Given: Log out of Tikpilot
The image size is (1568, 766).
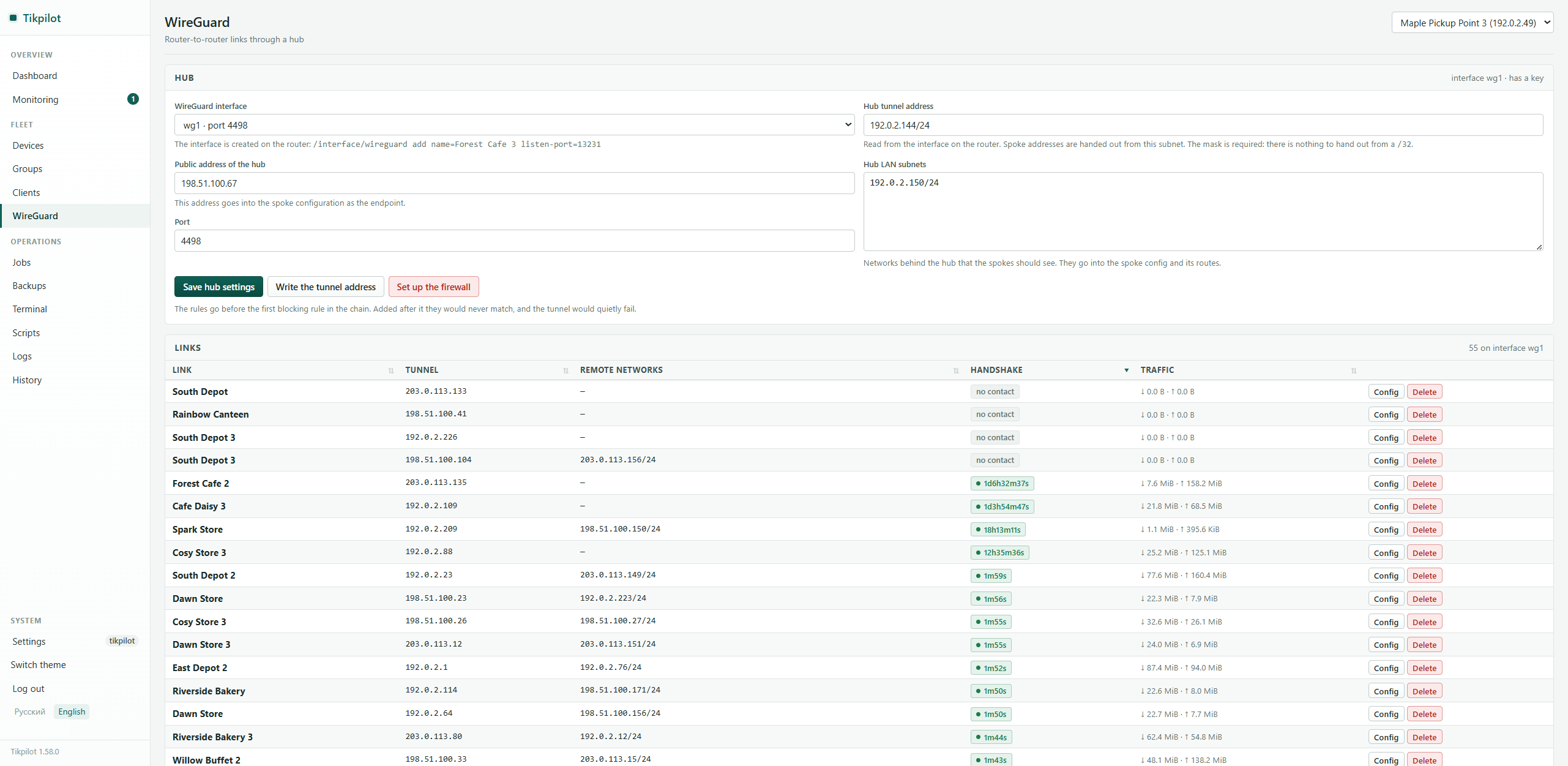Looking at the screenshot, I should tap(28, 689).
